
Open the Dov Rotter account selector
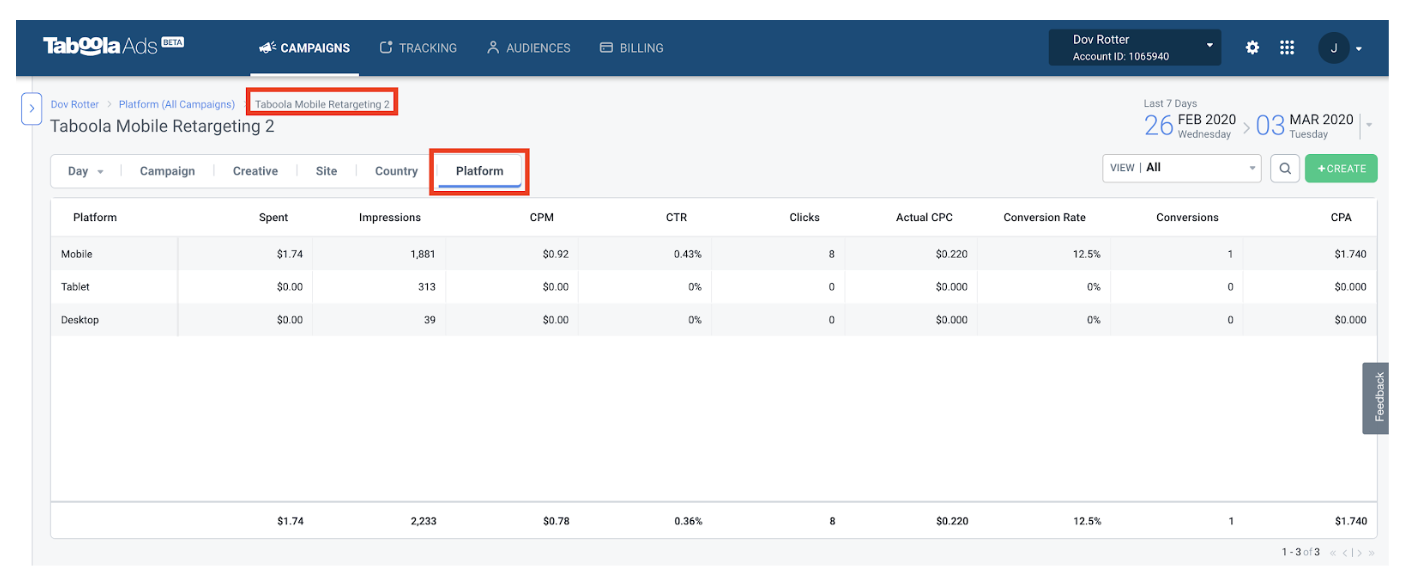click(x=1135, y=46)
